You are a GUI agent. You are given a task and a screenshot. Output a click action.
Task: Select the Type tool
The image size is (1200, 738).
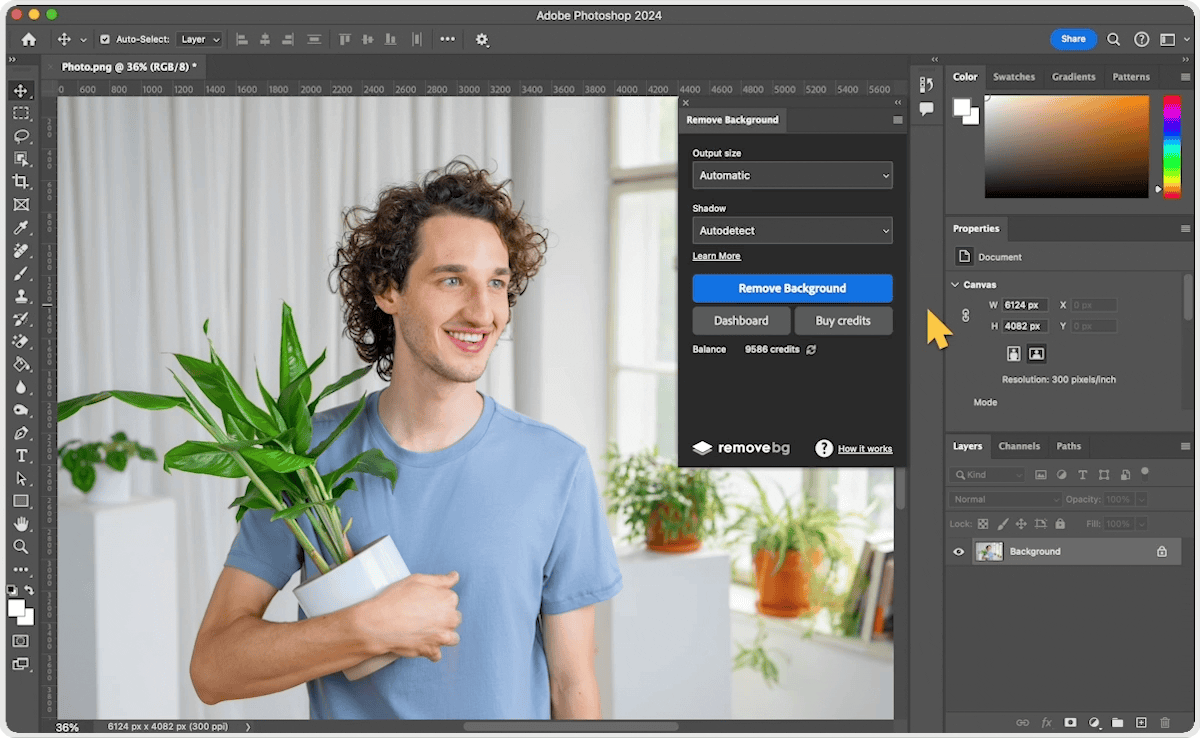(x=22, y=455)
